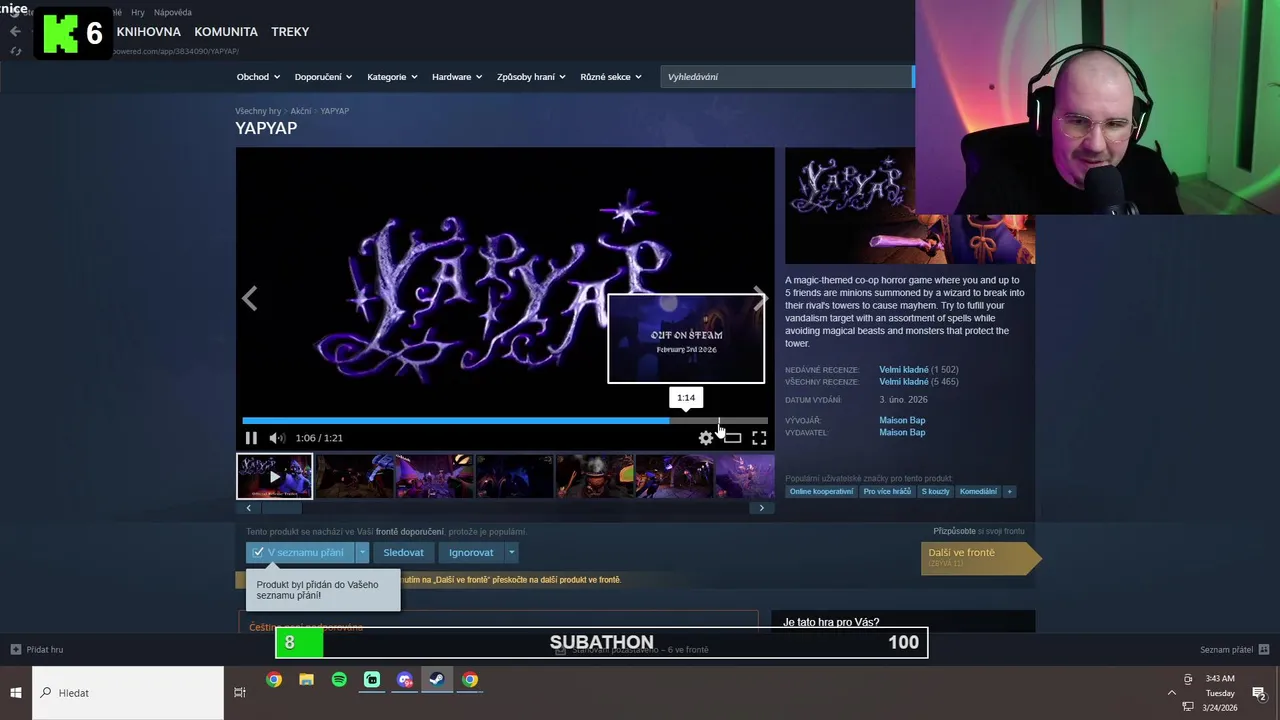Switch video to theater mode
Viewport: 1280px width, 720px height.
click(733, 438)
